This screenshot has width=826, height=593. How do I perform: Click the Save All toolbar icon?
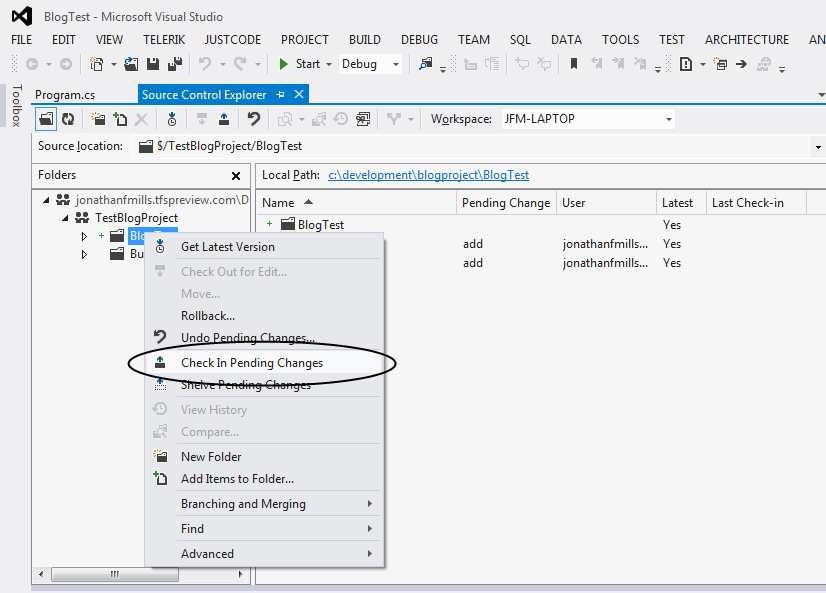175,64
